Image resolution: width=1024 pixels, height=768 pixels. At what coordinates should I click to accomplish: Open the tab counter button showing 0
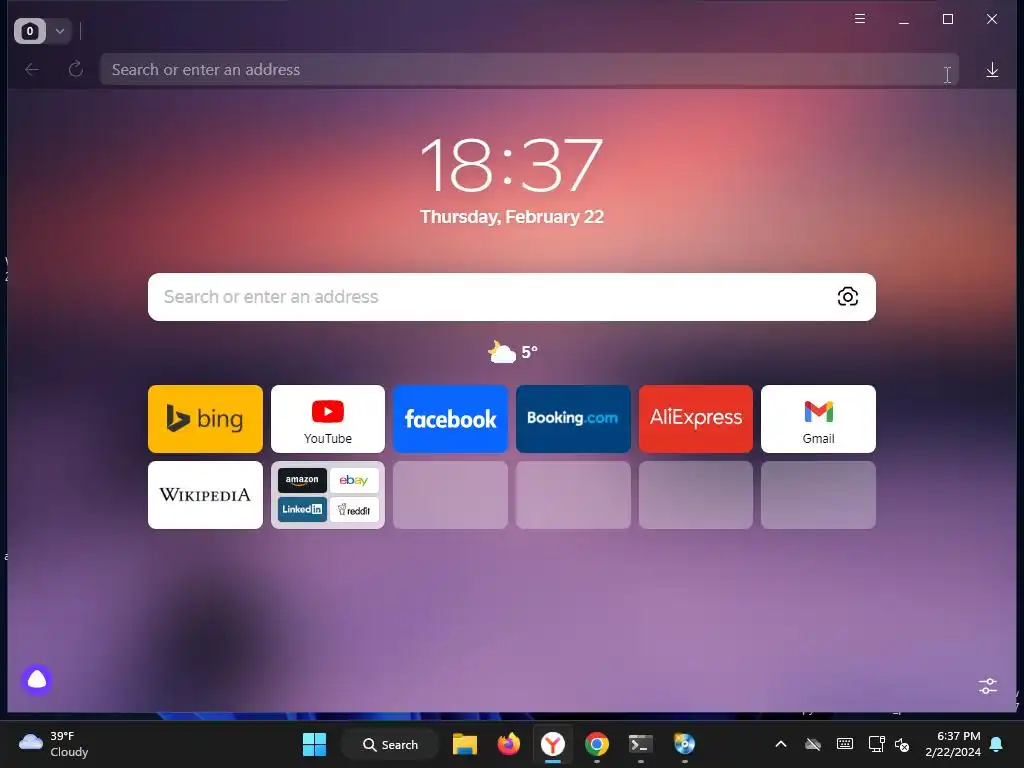30,31
